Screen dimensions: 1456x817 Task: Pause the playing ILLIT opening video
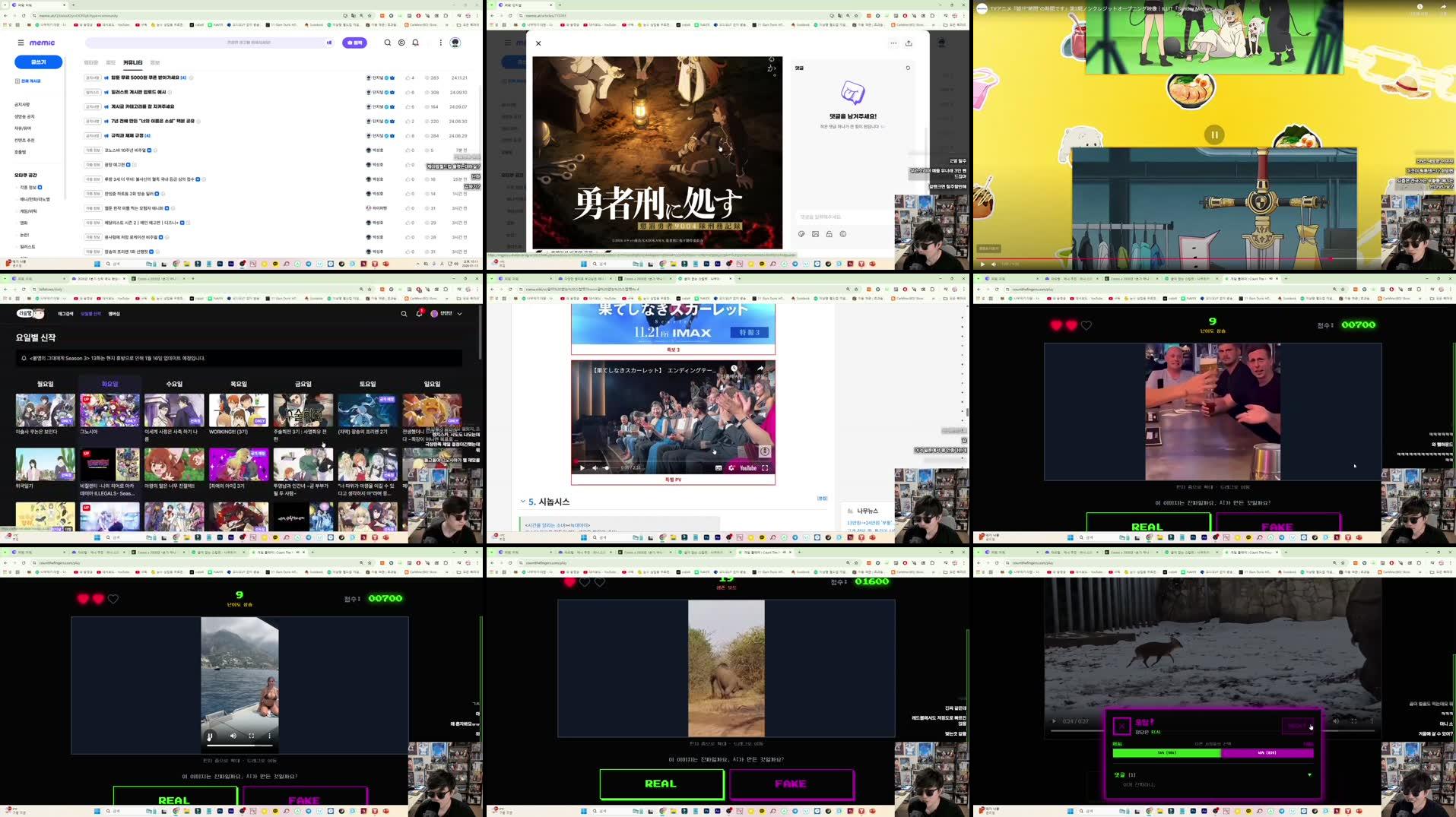1214,135
